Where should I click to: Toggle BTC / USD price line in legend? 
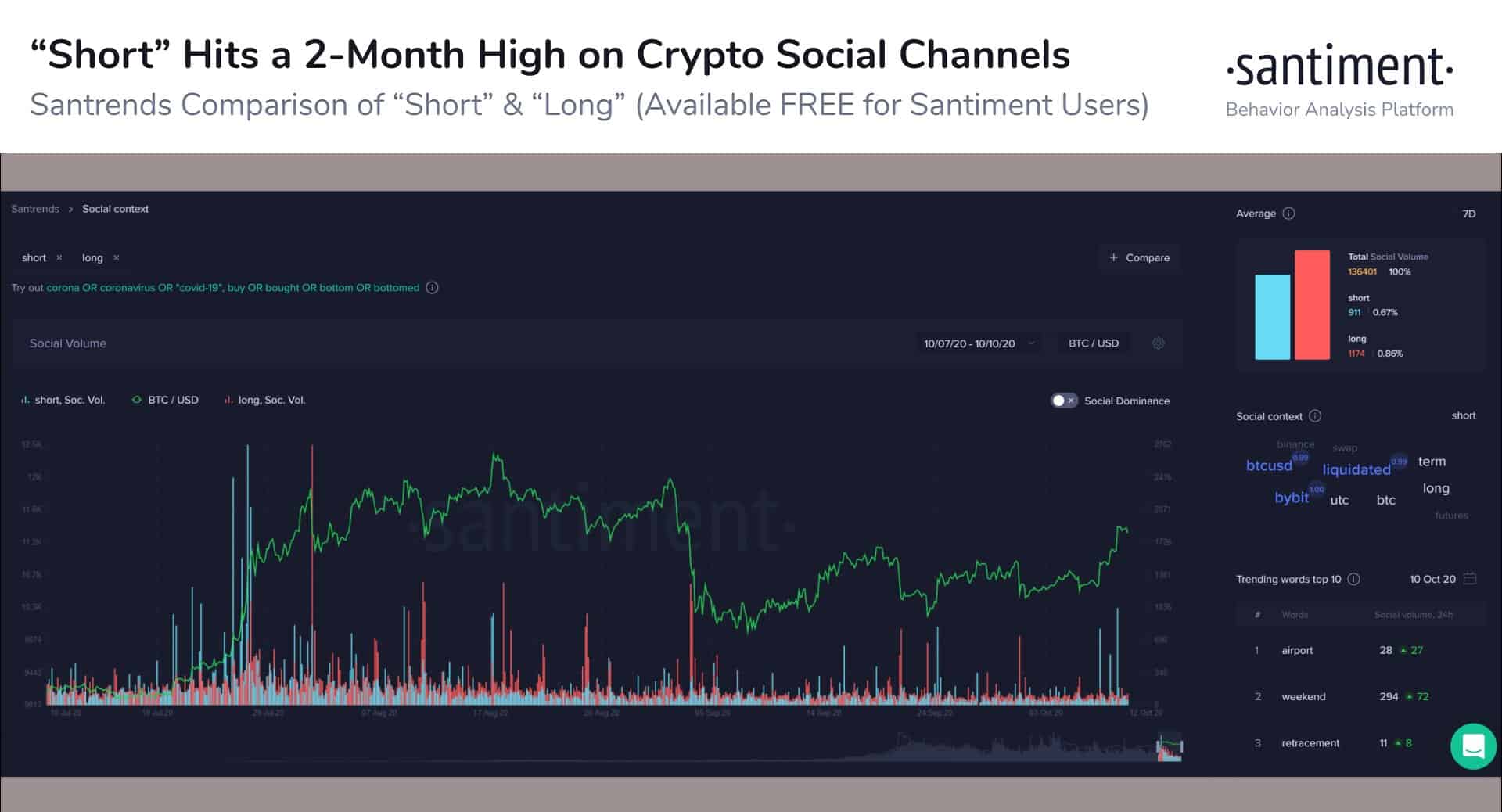click(165, 400)
